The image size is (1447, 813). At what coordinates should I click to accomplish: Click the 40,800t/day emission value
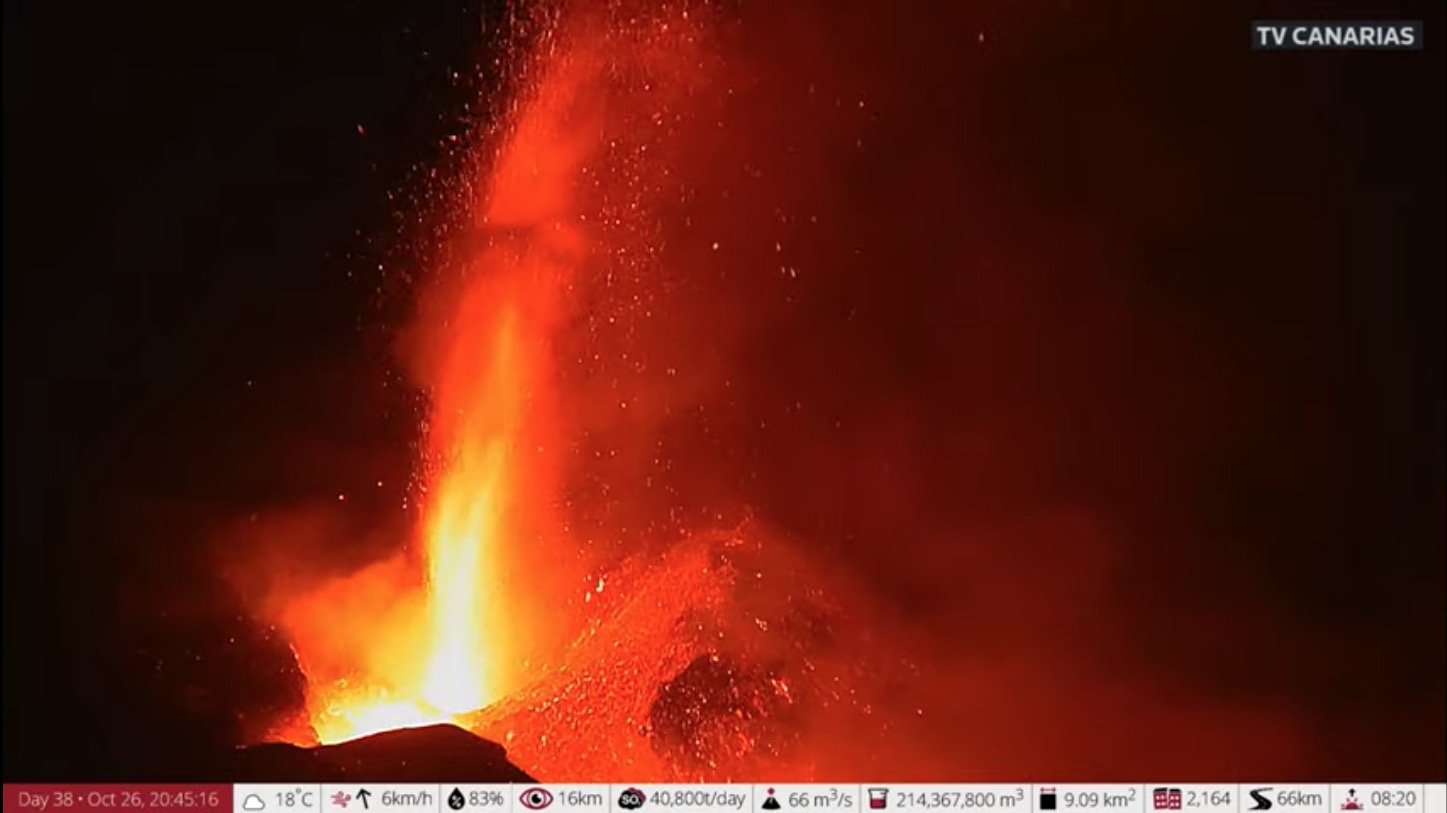tap(697, 799)
